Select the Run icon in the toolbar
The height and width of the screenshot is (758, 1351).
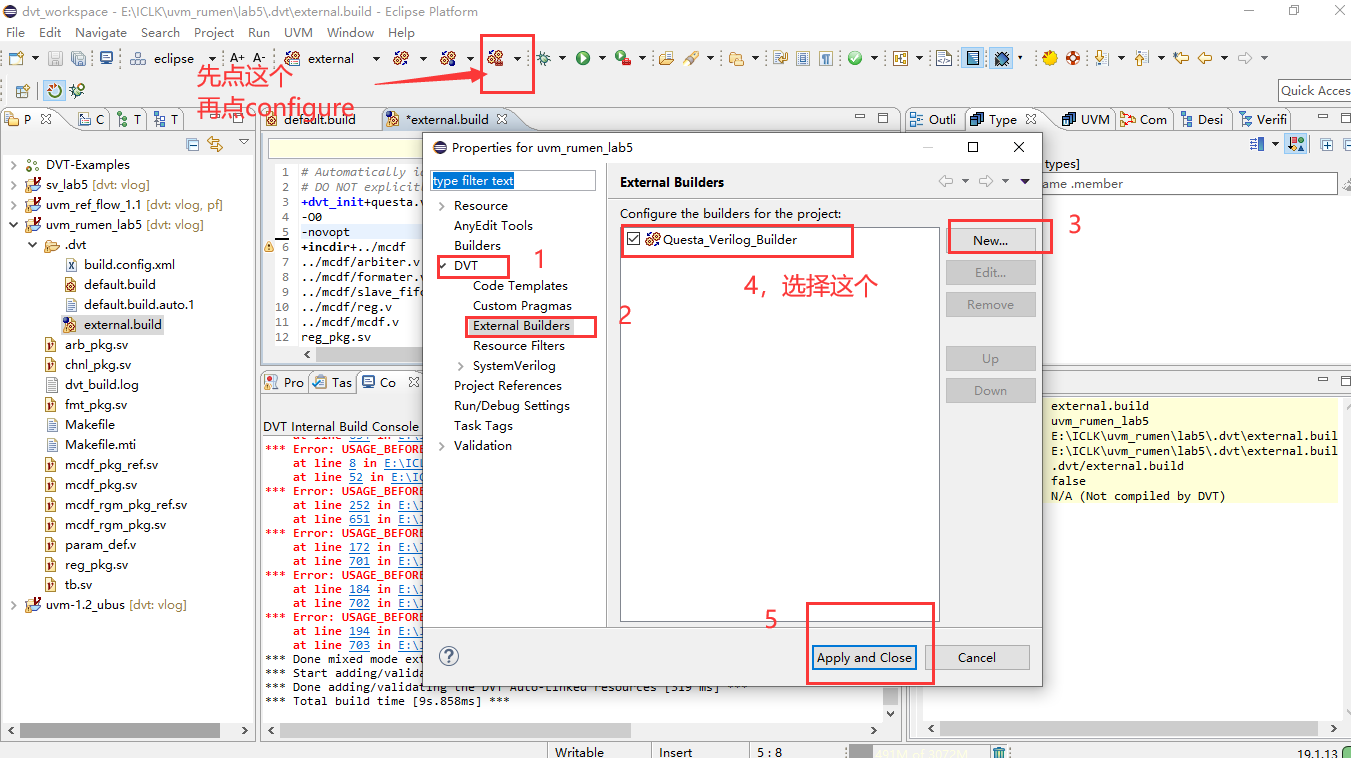(583, 57)
